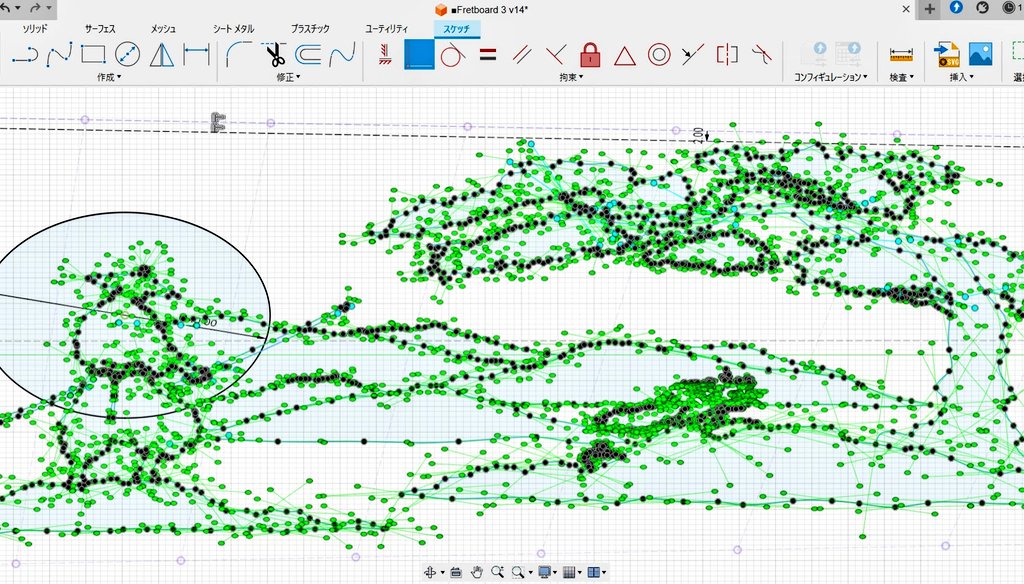Apply the Equal constraint
Screen dimensions: 1024x584
point(488,55)
